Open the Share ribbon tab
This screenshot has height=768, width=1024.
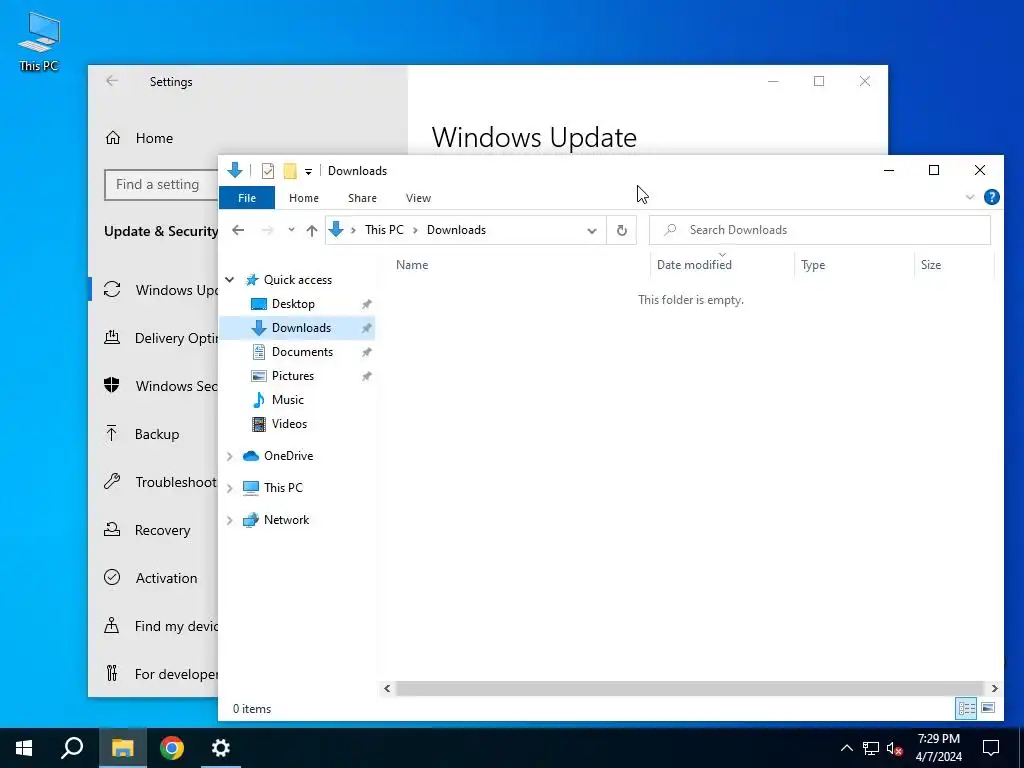click(x=362, y=198)
